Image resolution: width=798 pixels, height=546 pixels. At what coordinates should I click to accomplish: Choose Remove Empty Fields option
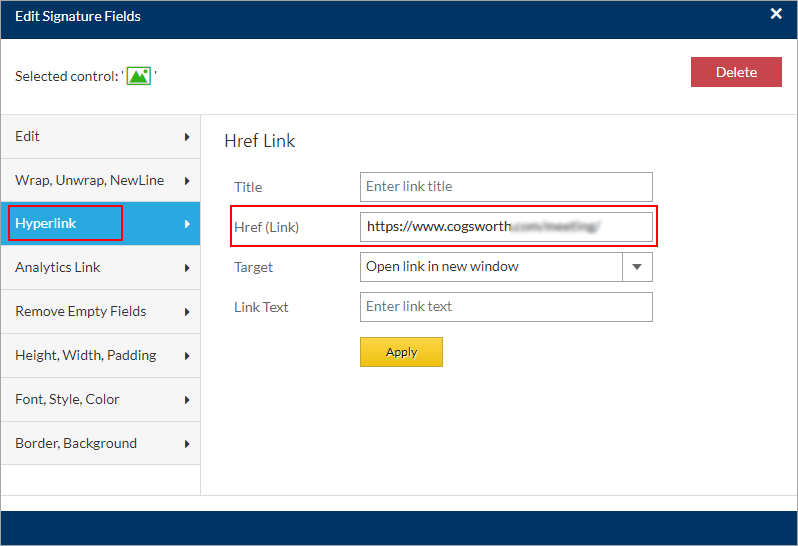click(x=100, y=312)
